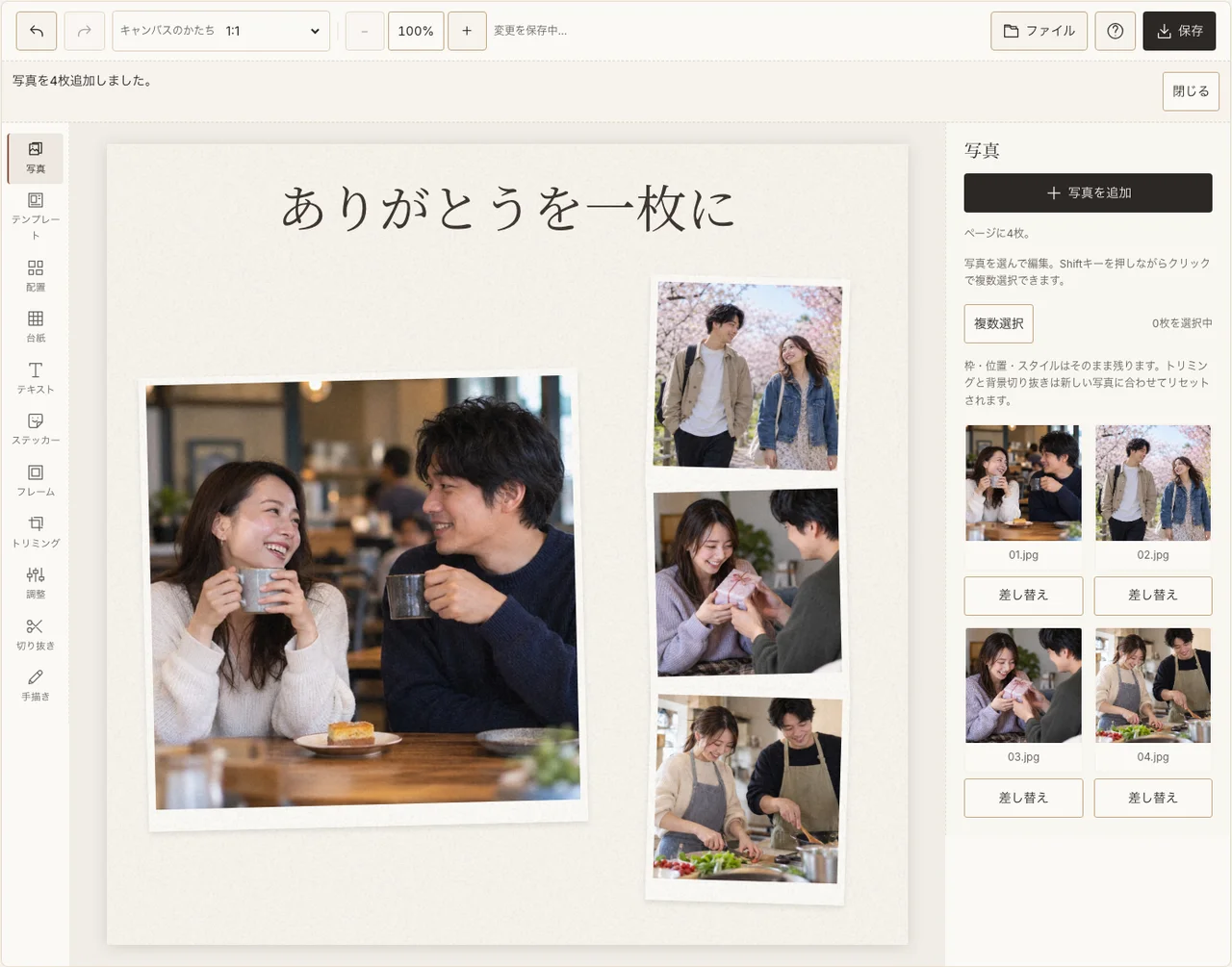Select the 手描き drawing tool
Screen dimensions: 1232x967
[36, 685]
